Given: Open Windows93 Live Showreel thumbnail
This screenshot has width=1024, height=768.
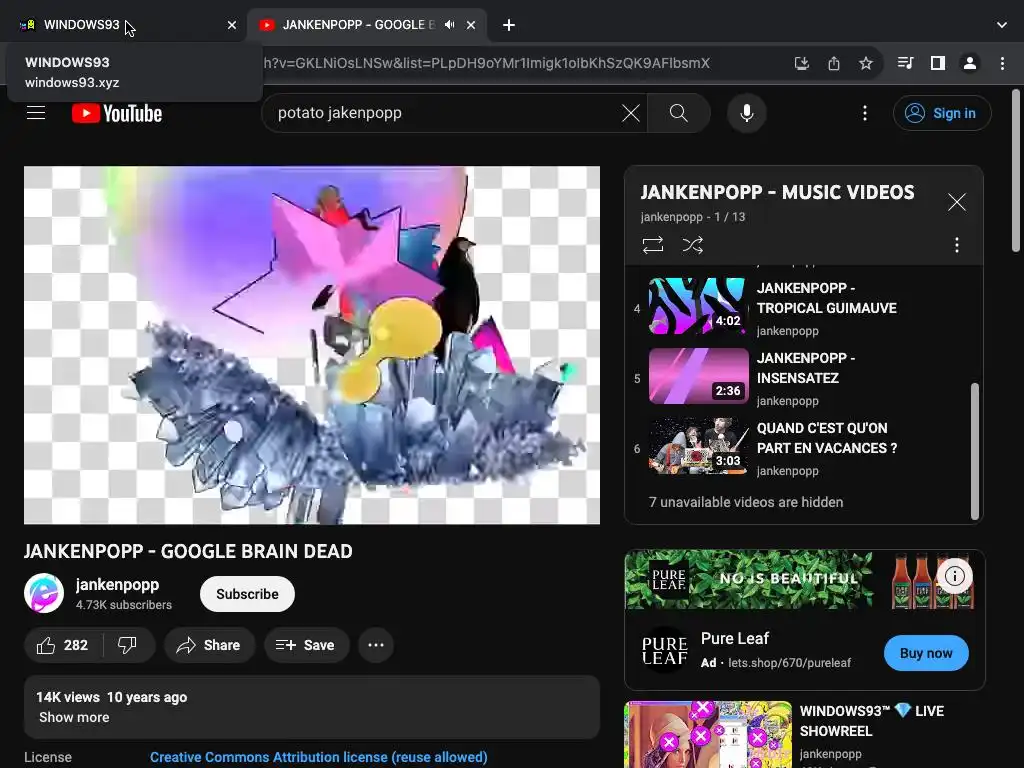Looking at the screenshot, I should (708, 735).
